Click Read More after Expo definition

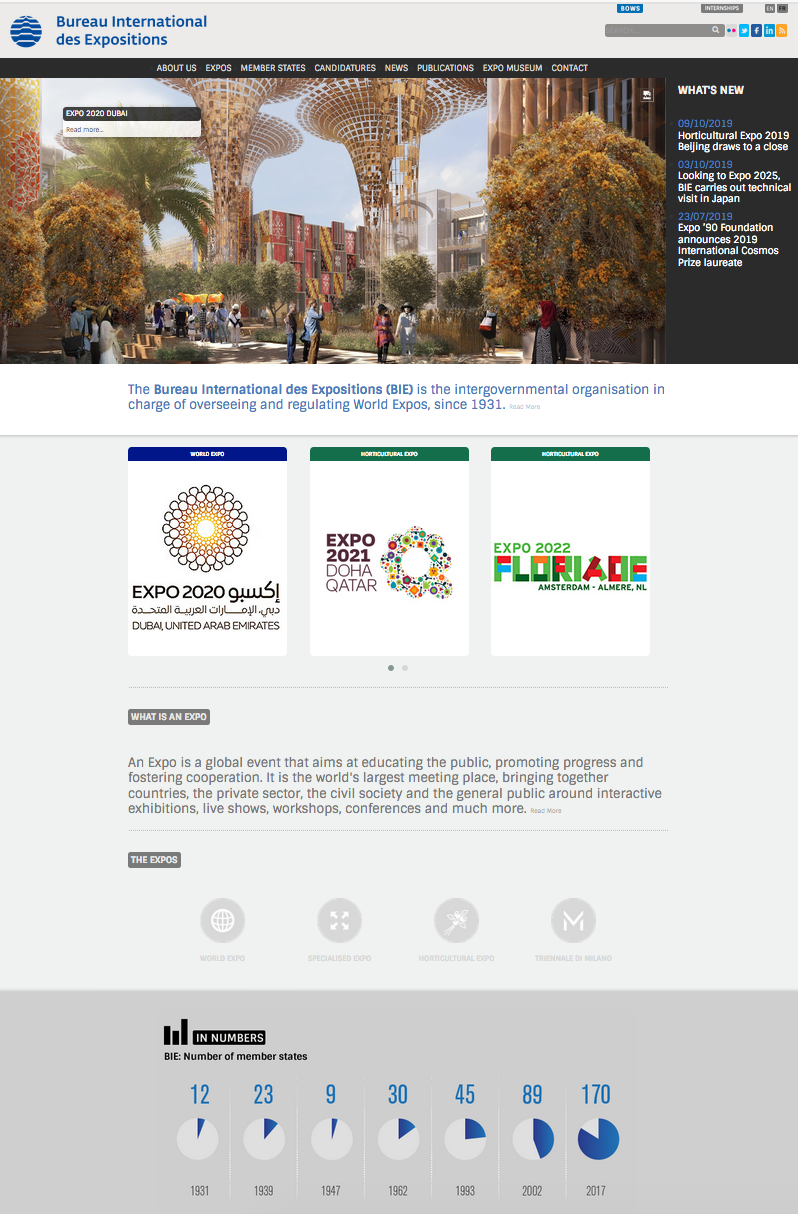coord(546,810)
